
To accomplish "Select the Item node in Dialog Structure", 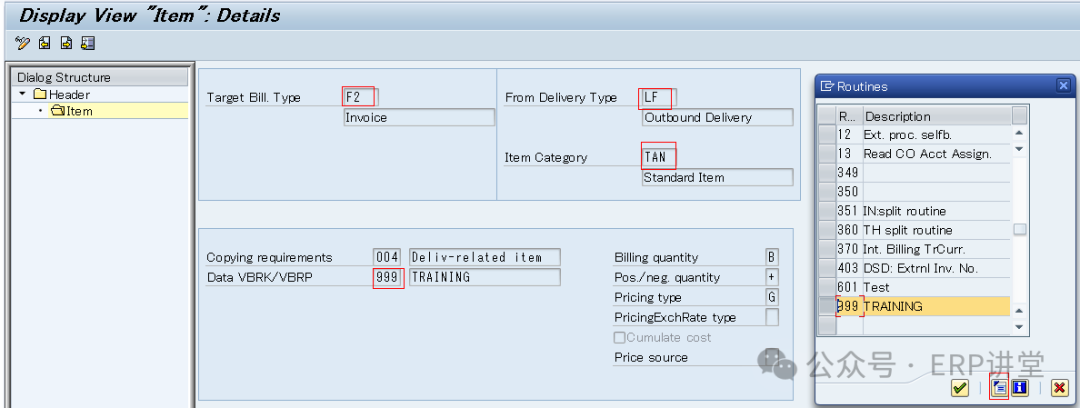I will point(79,111).
